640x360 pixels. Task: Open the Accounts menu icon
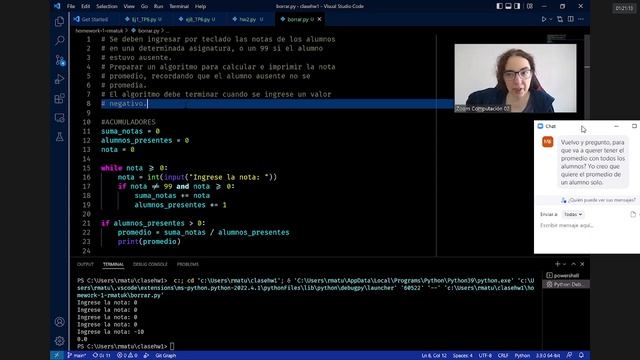point(60,322)
